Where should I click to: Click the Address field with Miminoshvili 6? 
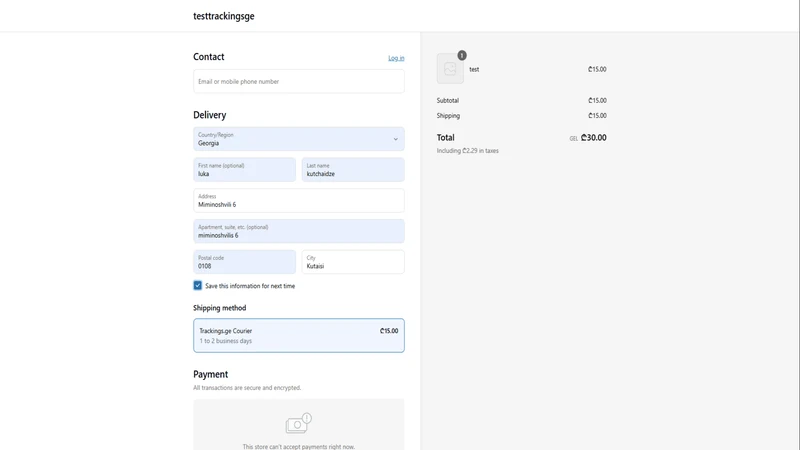[298, 201]
